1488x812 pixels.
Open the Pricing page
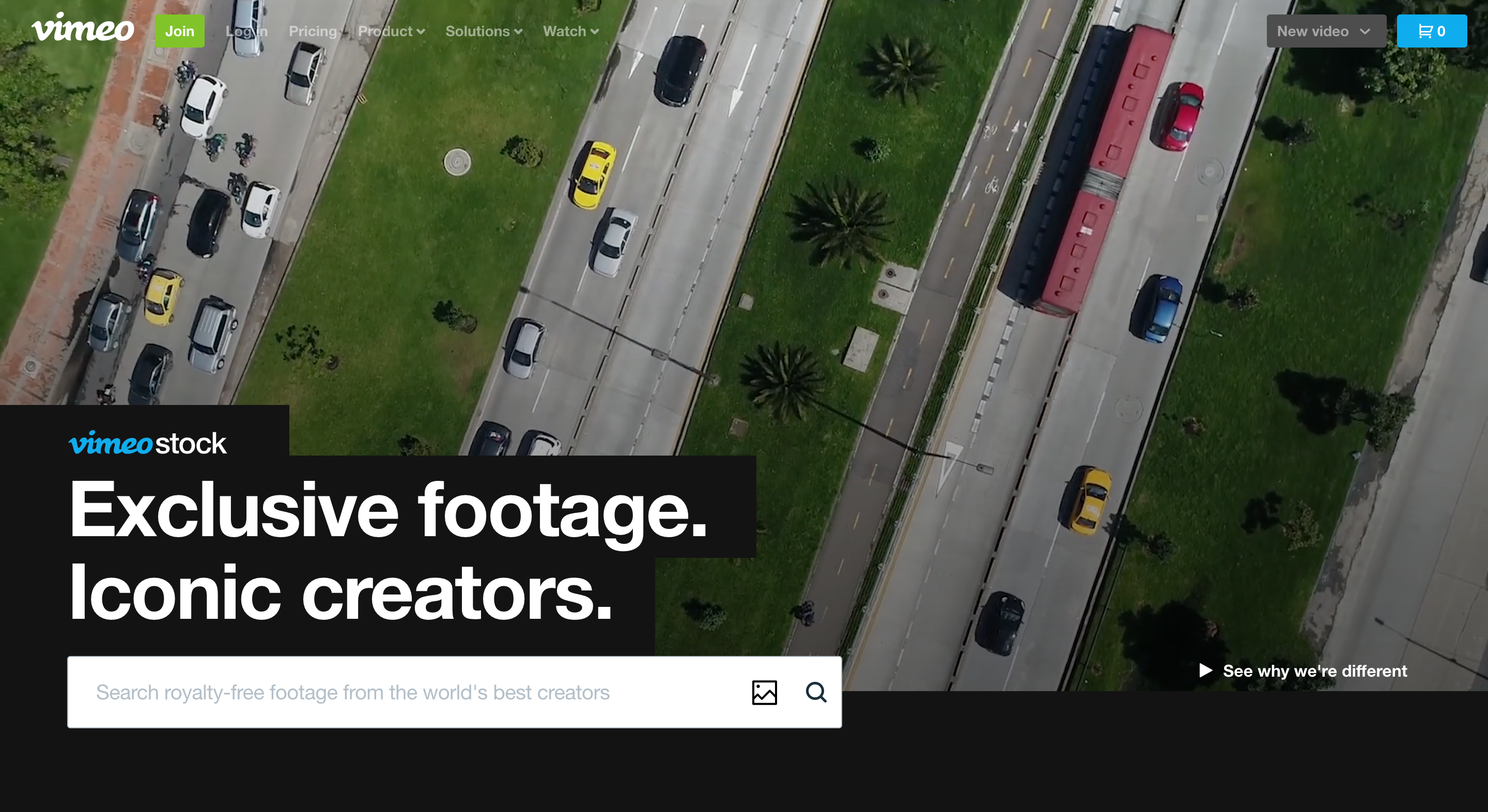tap(313, 31)
